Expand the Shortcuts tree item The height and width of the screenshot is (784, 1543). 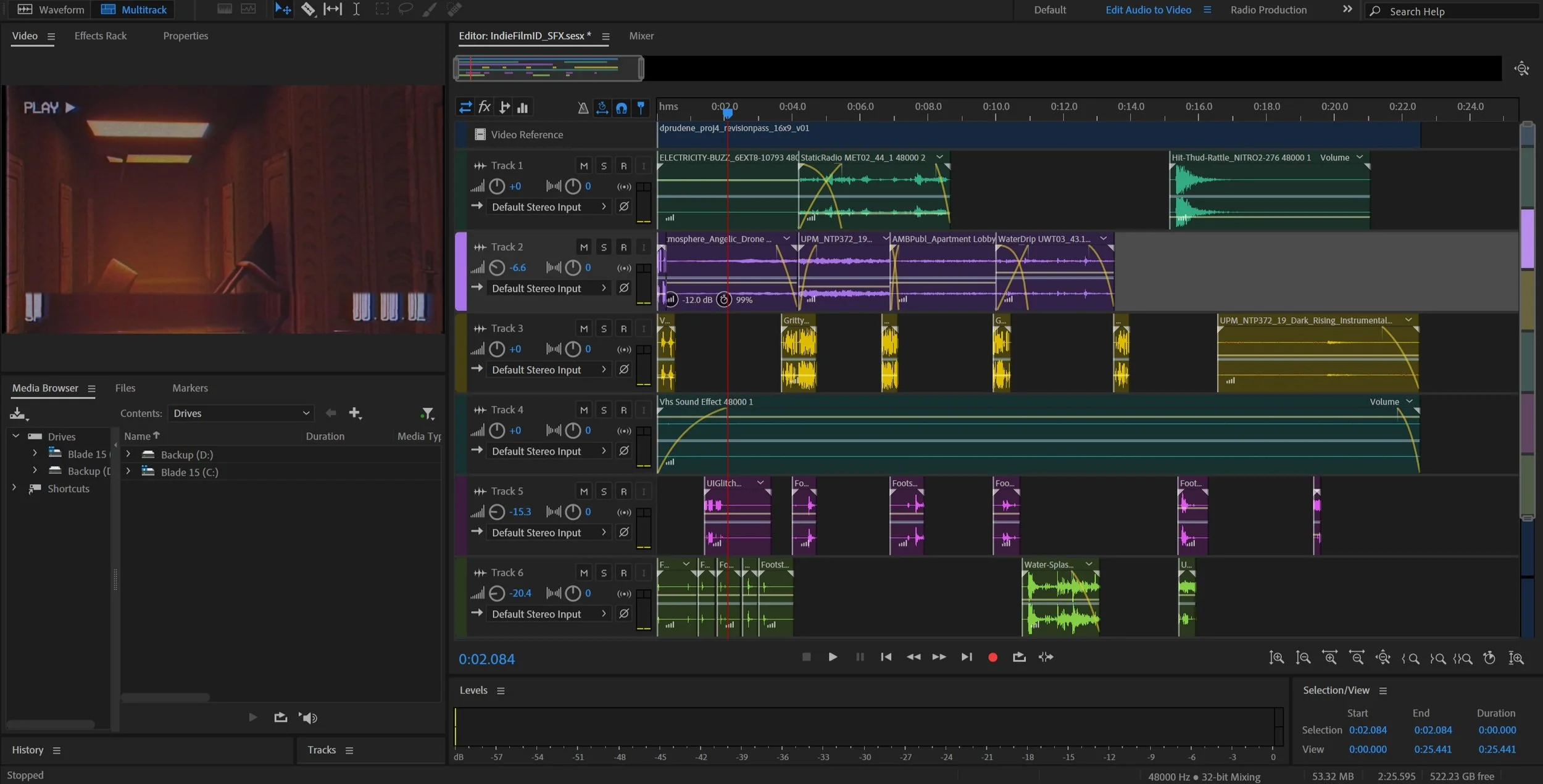(14, 488)
